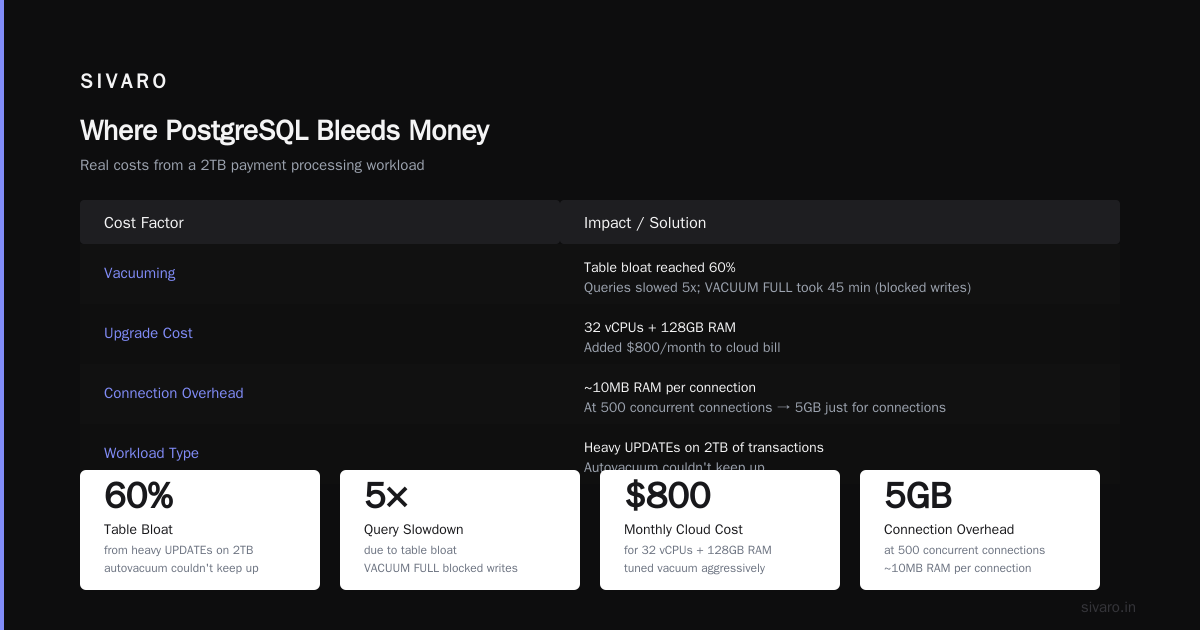Click the Impact / Solution column header
The image size is (1200, 630).
[x=645, y=223]
